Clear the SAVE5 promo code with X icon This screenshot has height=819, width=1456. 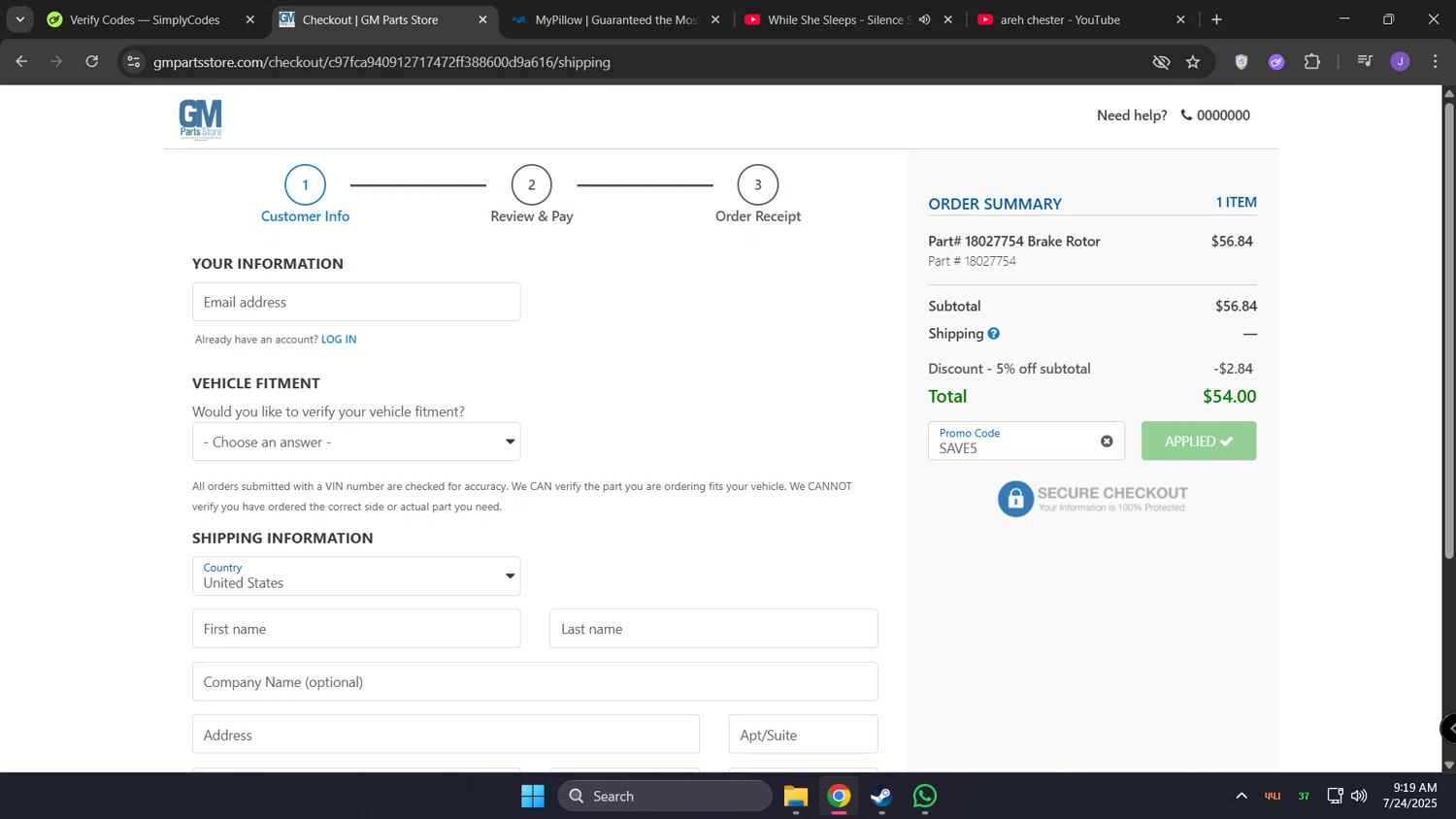[1107, 442]
